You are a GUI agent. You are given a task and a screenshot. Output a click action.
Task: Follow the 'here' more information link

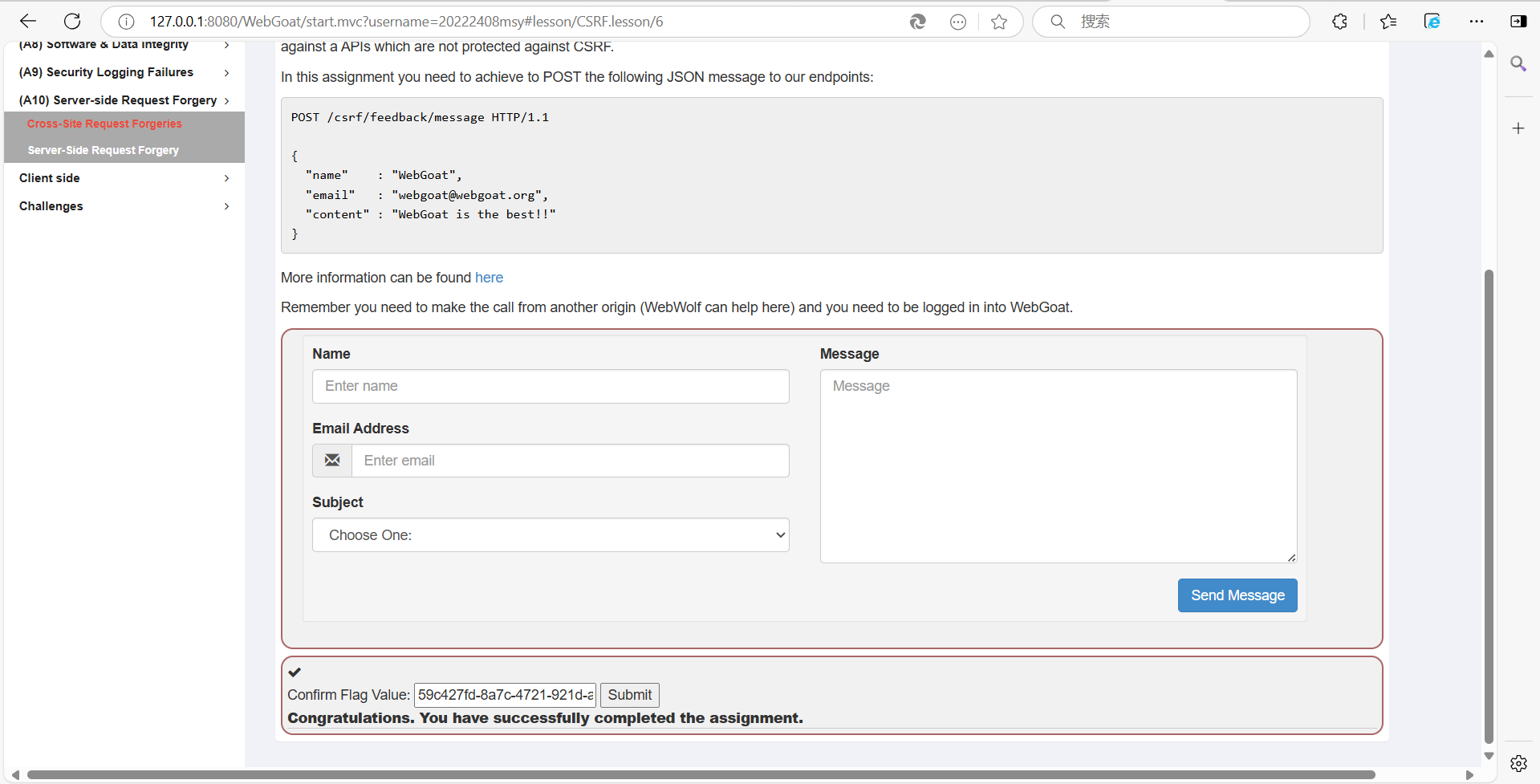pyautogui.click(x=489, y=278)
